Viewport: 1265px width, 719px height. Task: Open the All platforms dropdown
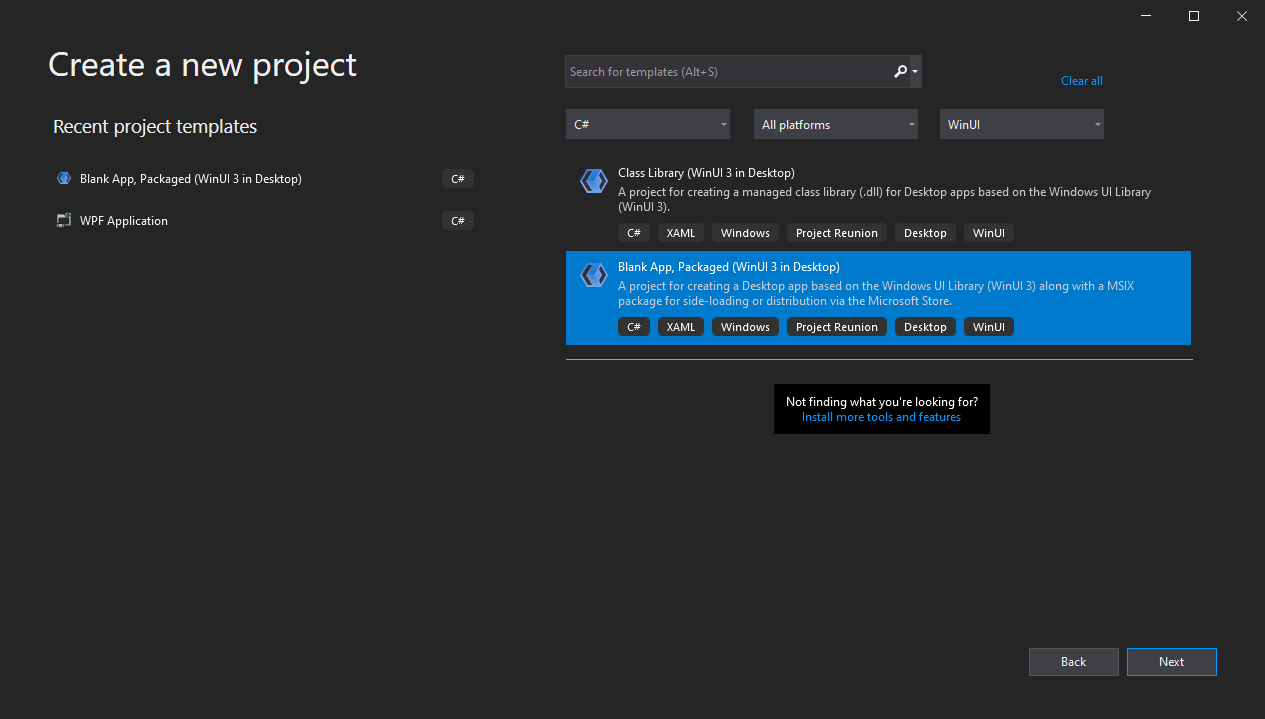[x=835, y=124]
